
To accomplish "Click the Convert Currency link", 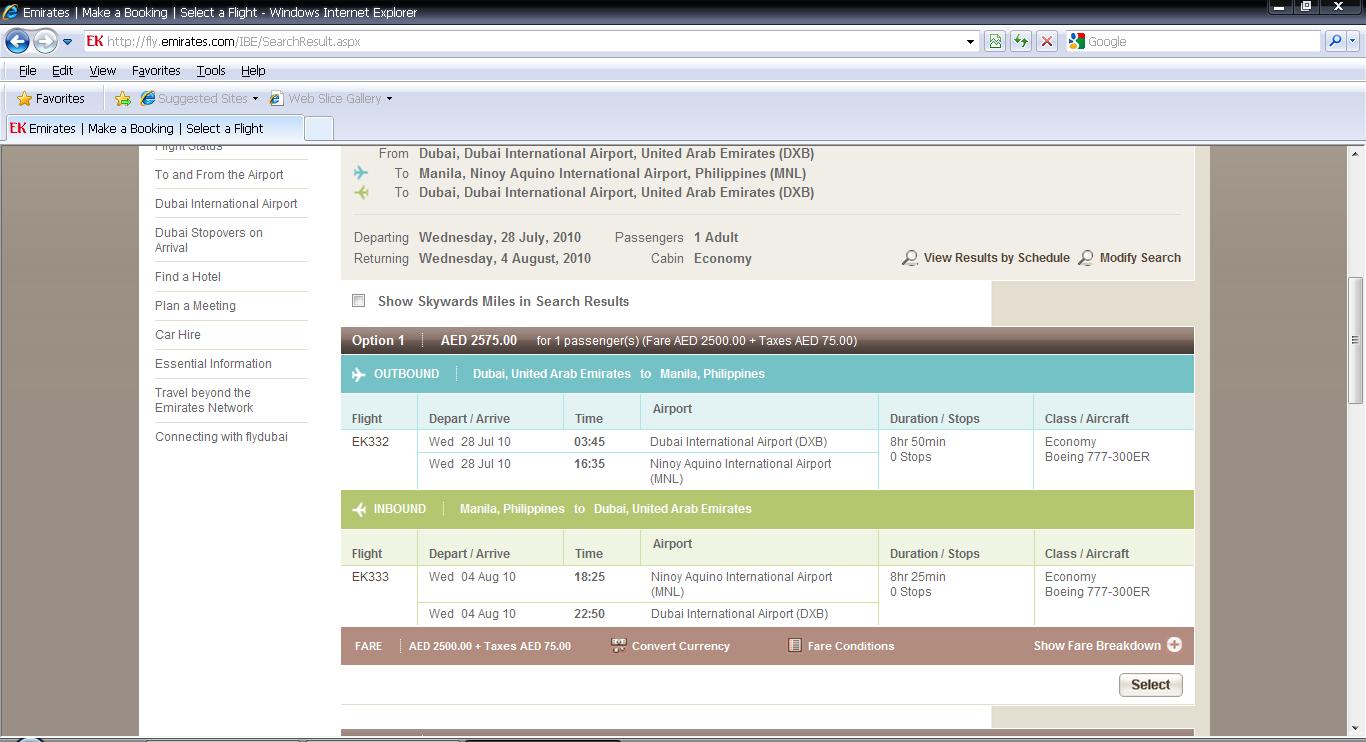I will [x=681, y=646].
